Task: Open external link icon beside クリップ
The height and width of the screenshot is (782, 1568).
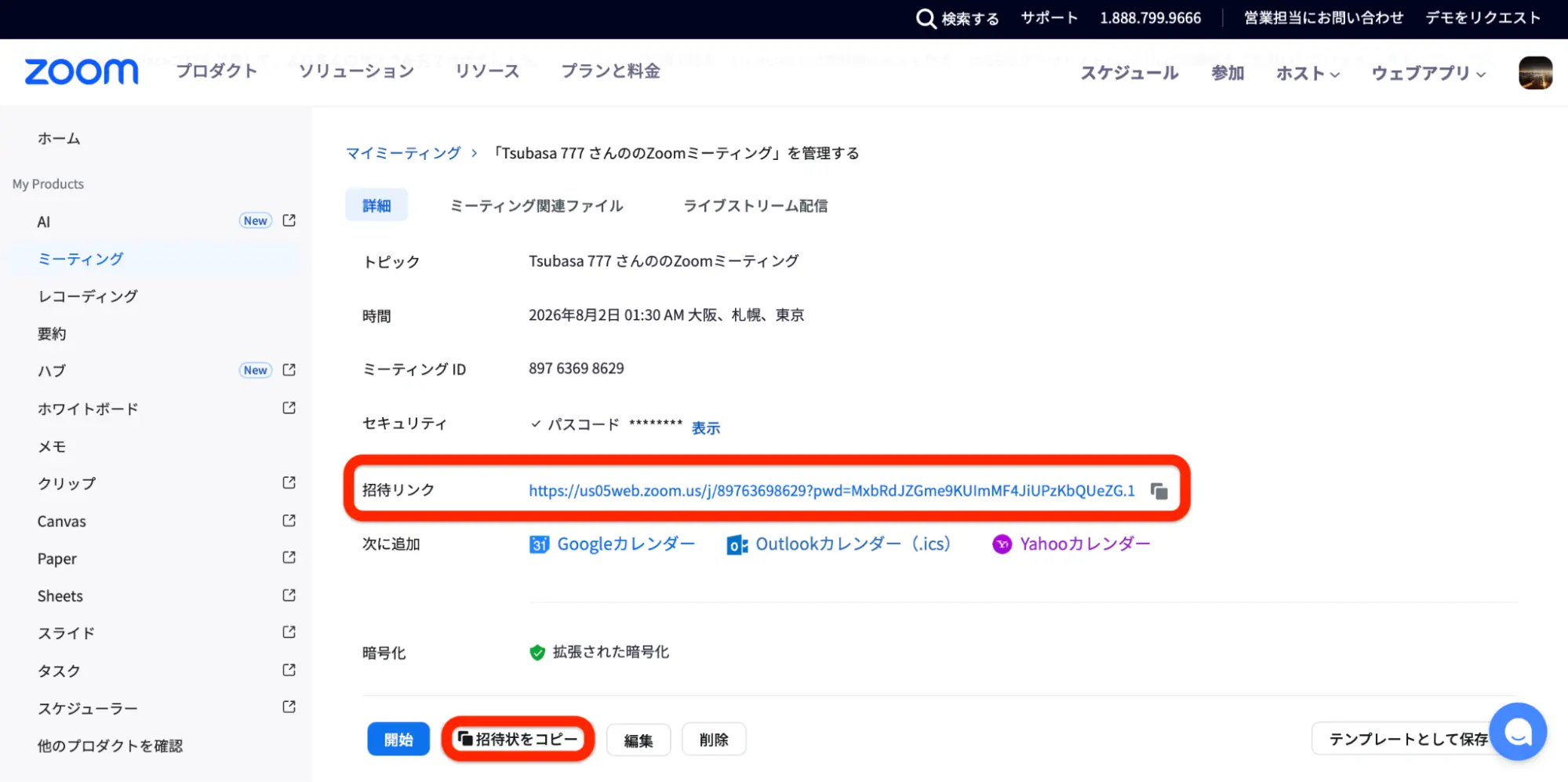Action: (289, 482)
